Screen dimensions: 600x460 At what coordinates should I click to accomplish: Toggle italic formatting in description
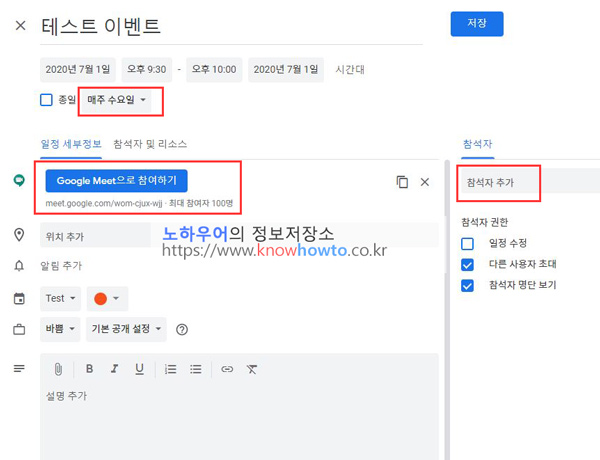pos(114,369)
